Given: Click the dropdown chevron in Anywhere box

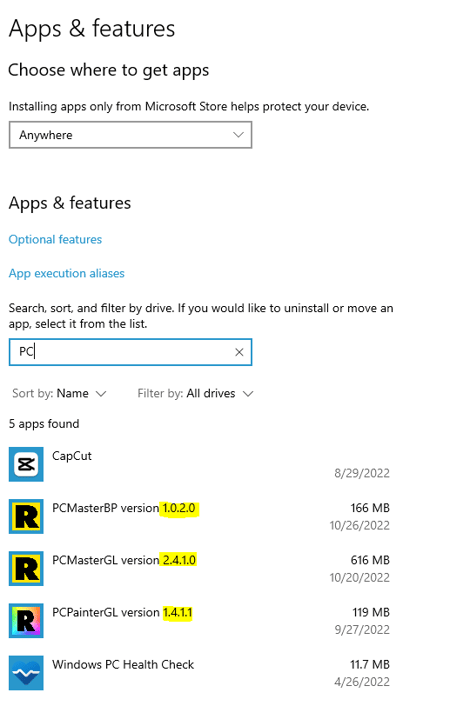Looking at the screenshot, I should [x=238, y=135].
